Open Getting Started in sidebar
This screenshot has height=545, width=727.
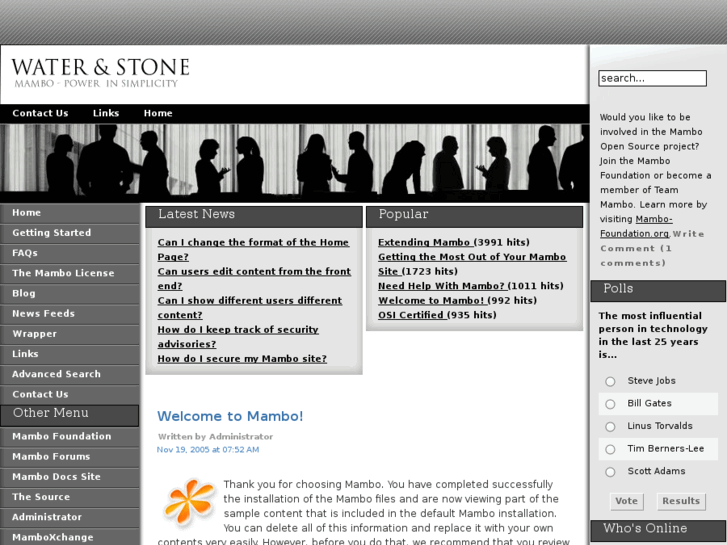tap(70, 233)
